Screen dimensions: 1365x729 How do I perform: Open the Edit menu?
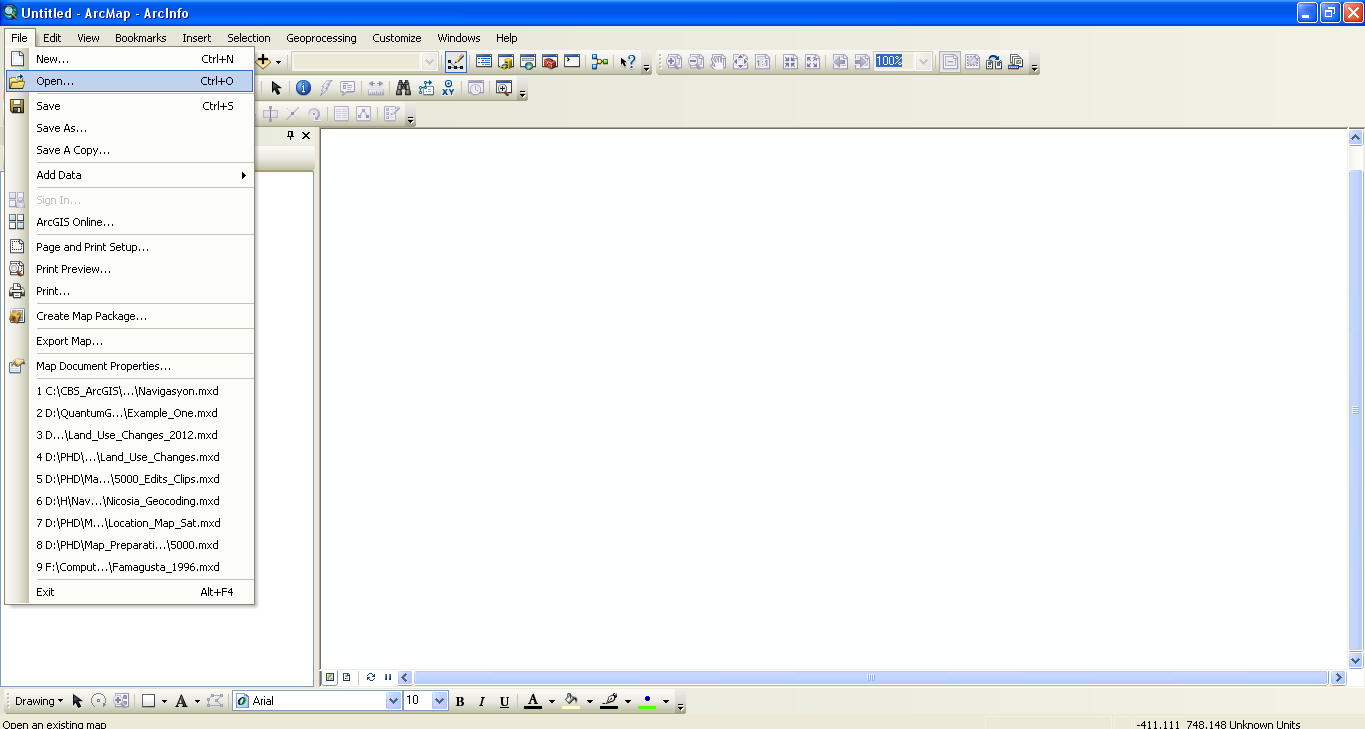52,38
